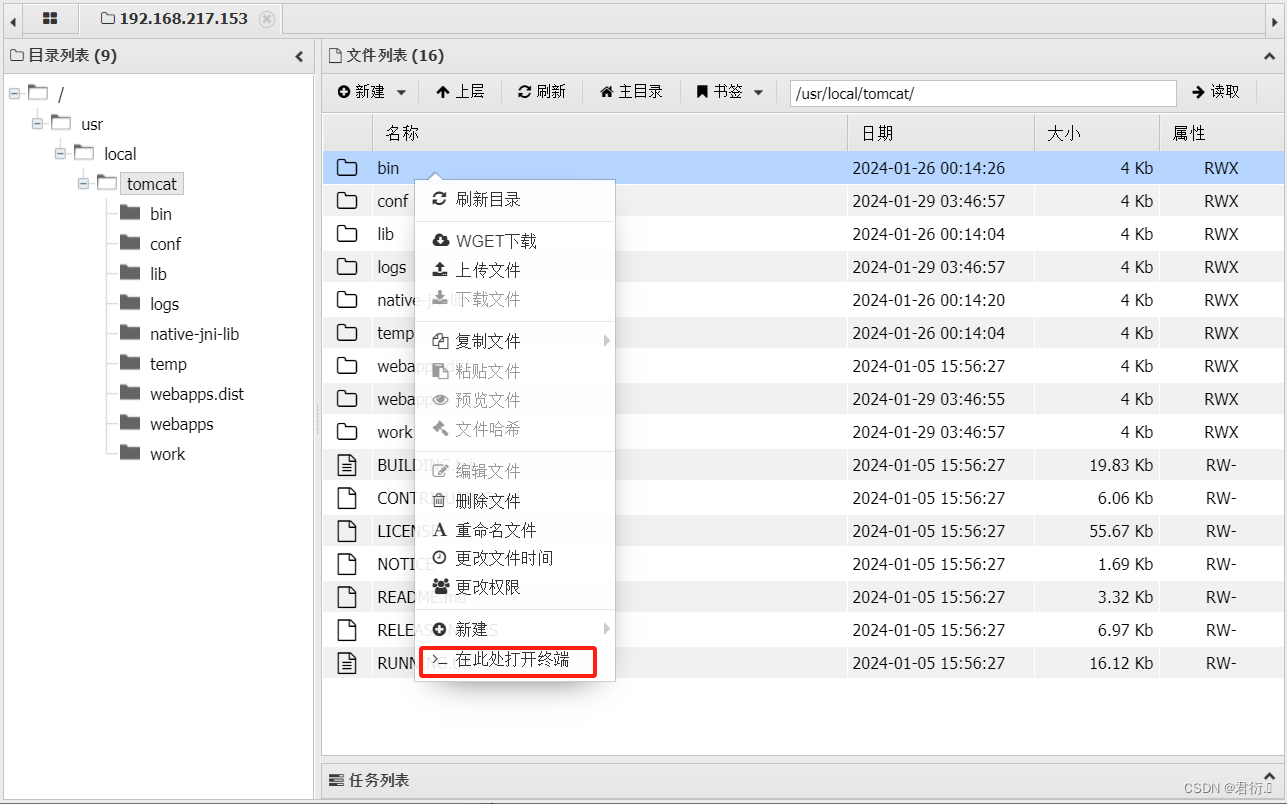Collapse the usr tree node
This screenshot has height=804, width=1287.
pos(38,124)
